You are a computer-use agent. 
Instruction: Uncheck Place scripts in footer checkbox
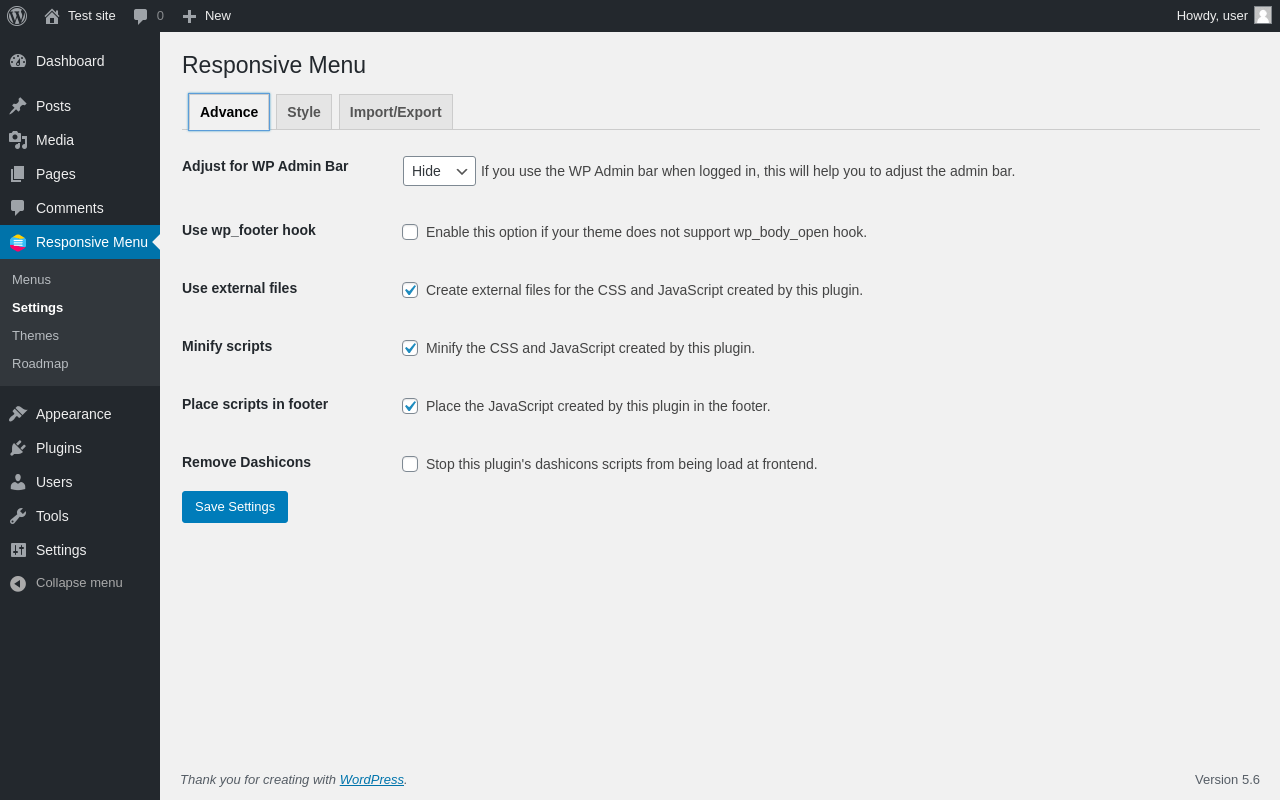(410, 406)
